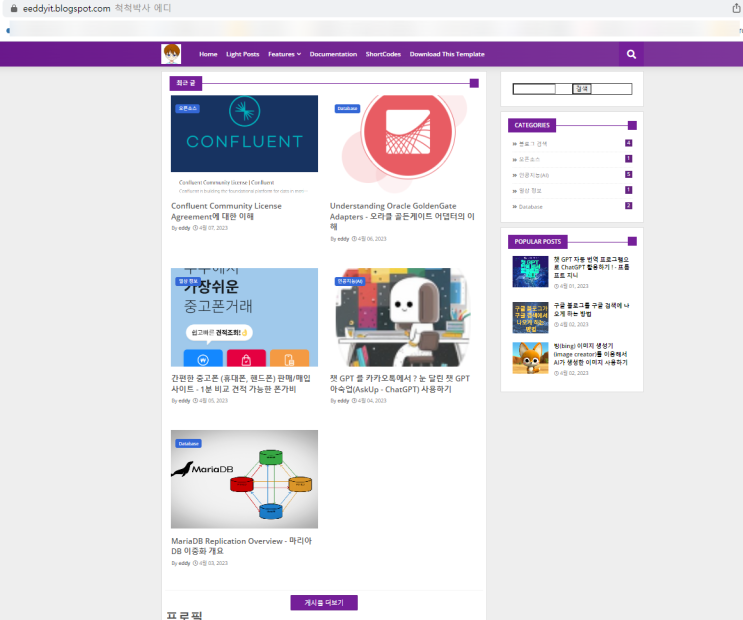Click the Database tag on the GoldenGate thumbnail
This screenshot has width=743, height=620.
pos(347,109)
